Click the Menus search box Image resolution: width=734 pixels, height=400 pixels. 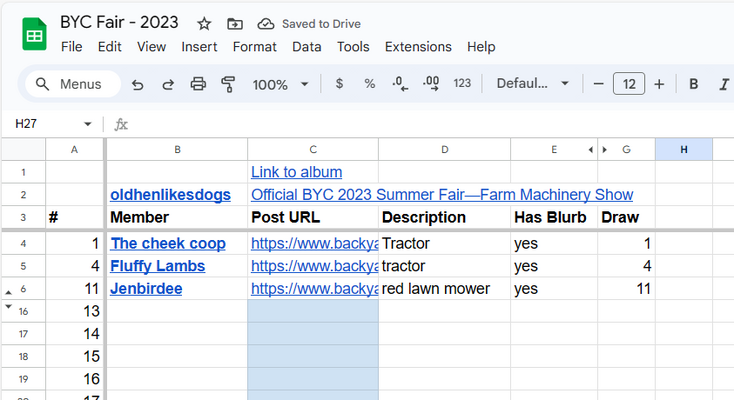tap(72, 84)
